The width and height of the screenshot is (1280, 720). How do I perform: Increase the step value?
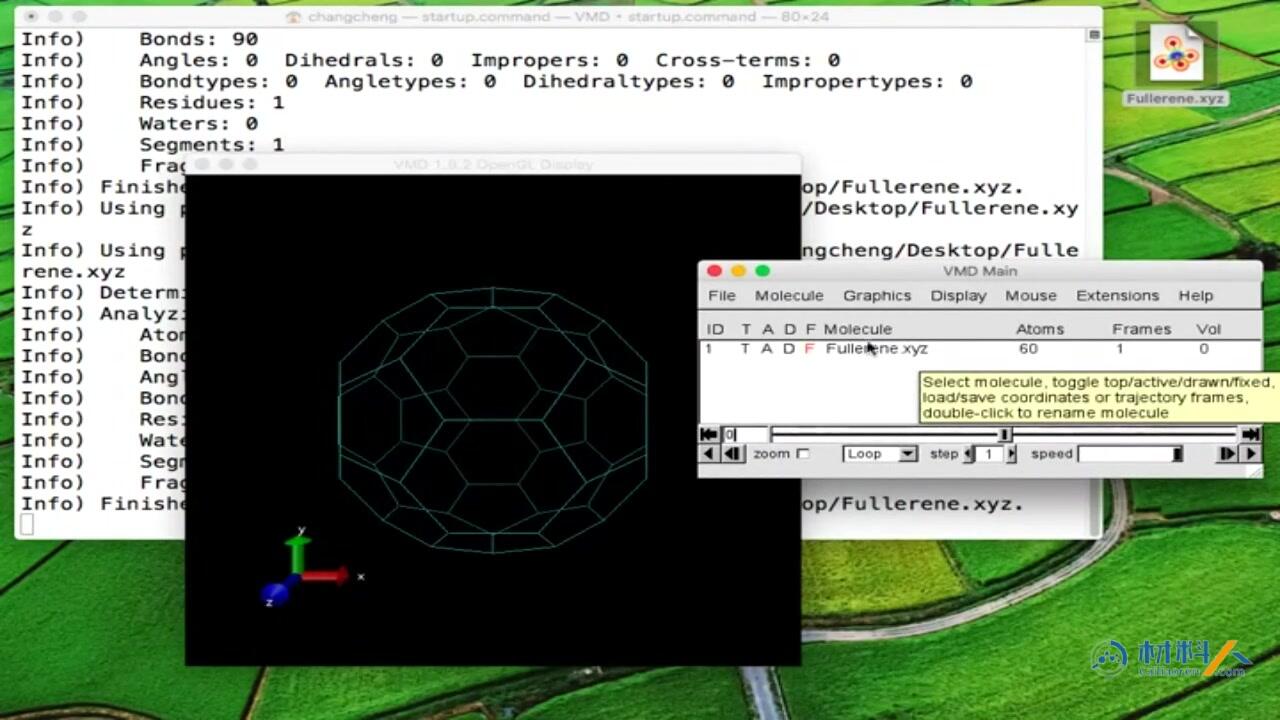[1011, 454]
